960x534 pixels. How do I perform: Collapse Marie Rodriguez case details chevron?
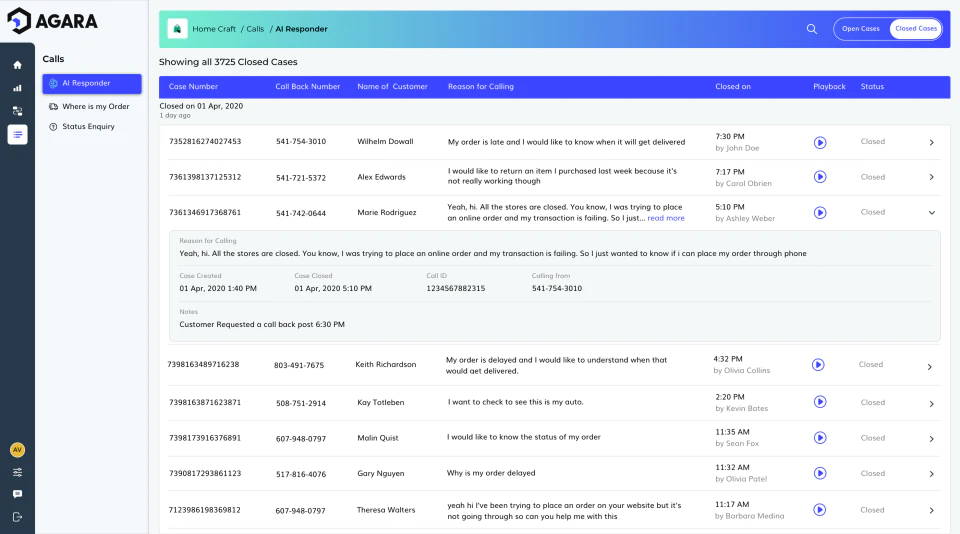931,212
